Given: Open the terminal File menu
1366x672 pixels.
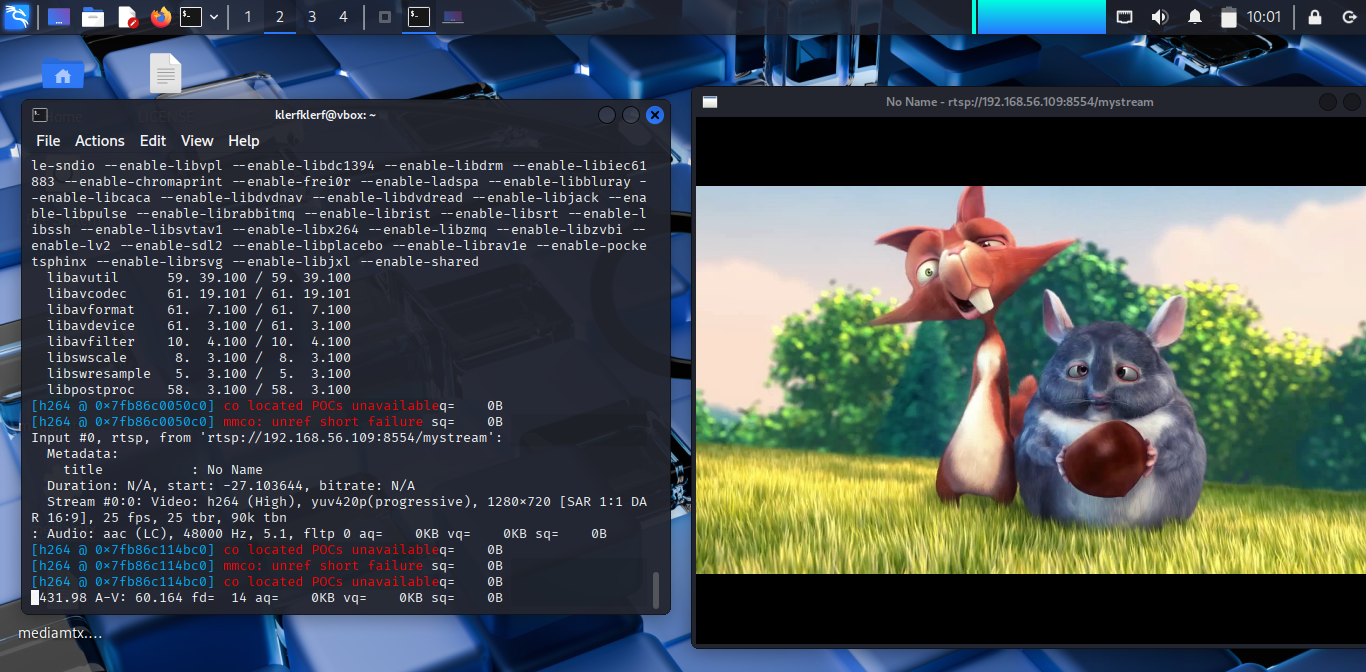Looking at the screenshot, I should (x=48, y=141).
